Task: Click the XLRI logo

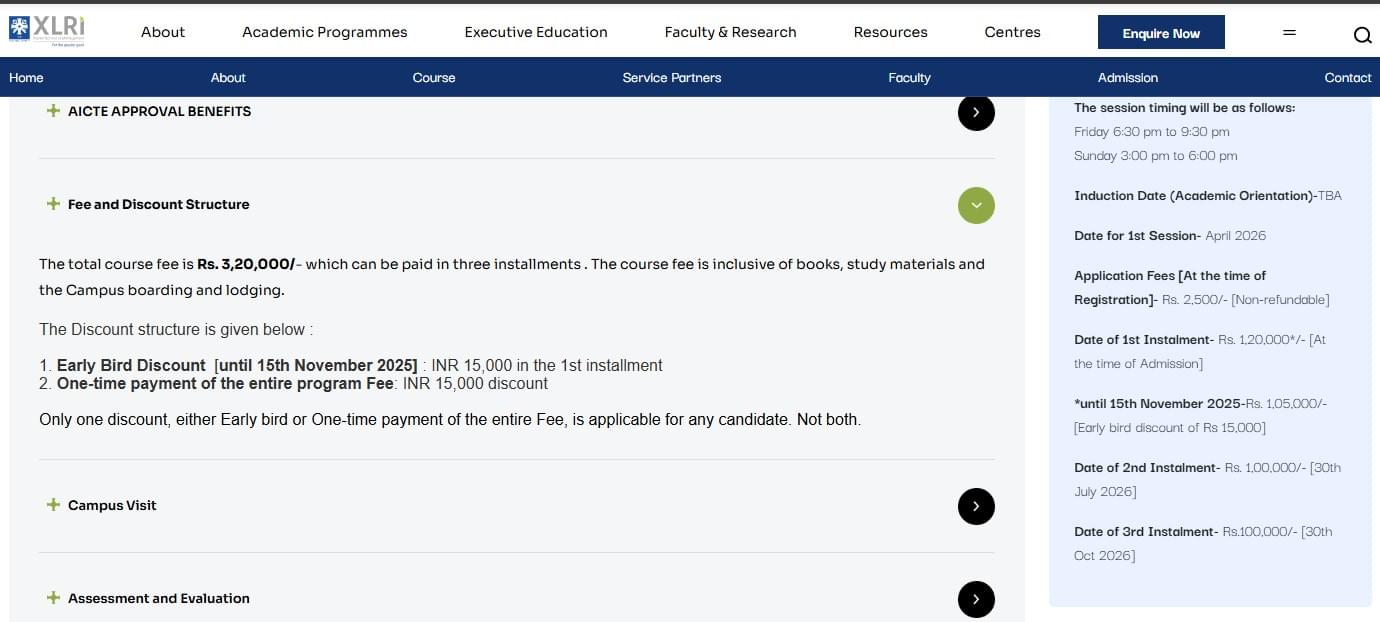Action: pyautogui.click(x=47, y=31)
